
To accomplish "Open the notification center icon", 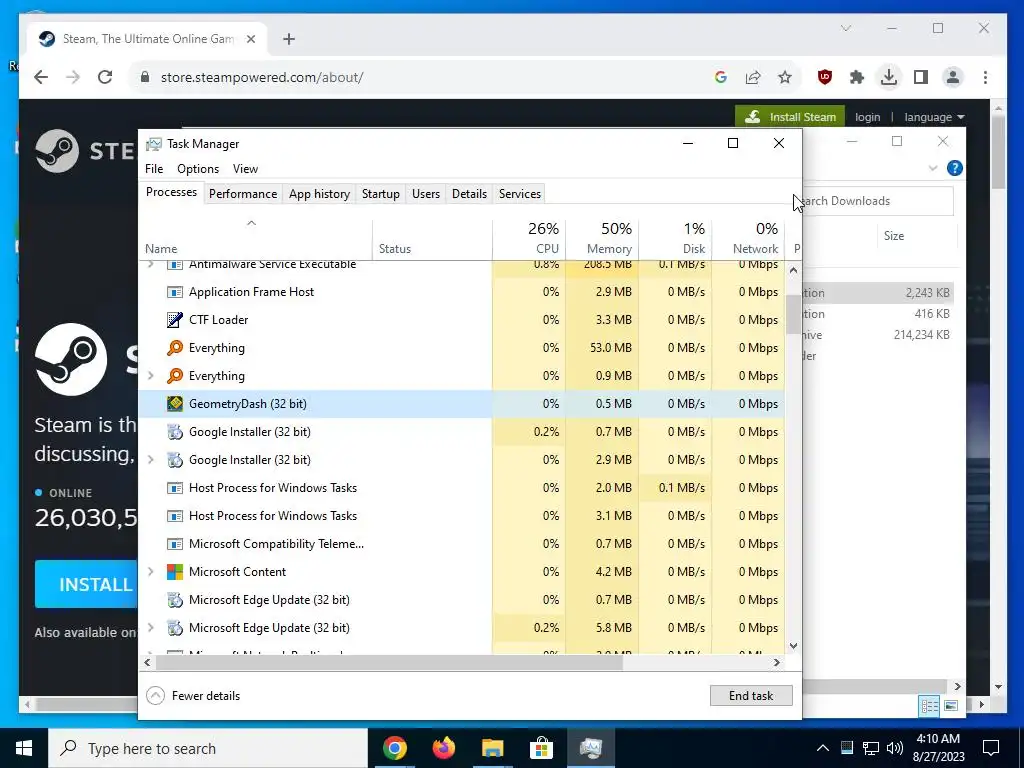I will point(991,748).
